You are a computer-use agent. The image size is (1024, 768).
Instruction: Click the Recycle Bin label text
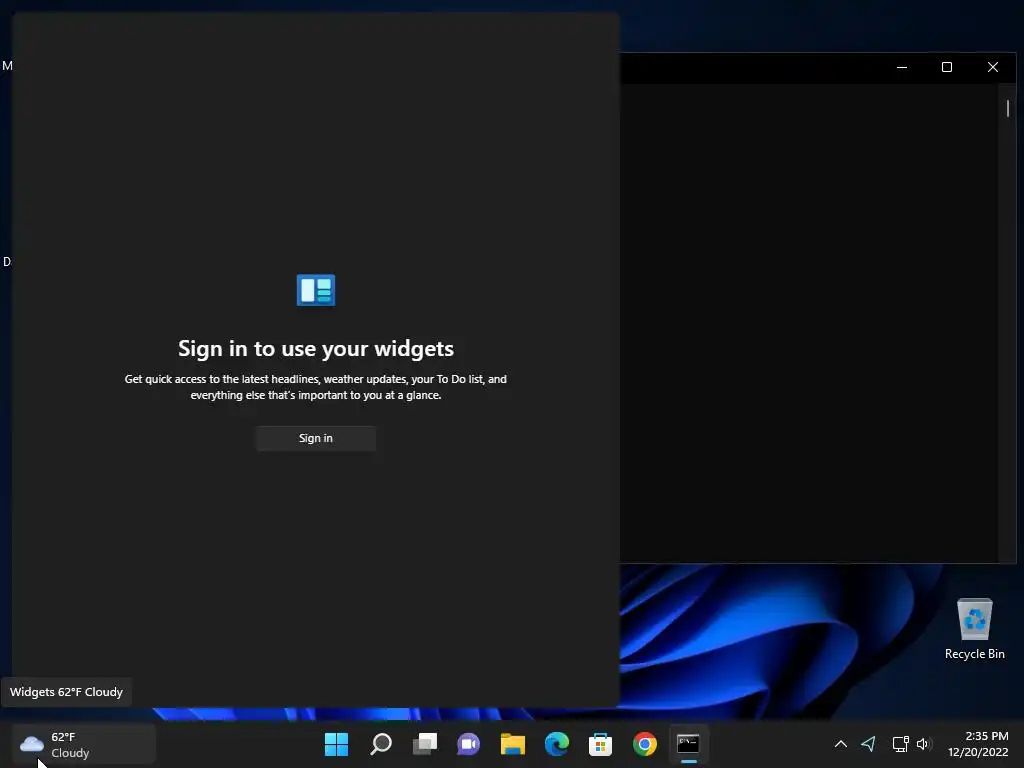[x=974, y=654]
